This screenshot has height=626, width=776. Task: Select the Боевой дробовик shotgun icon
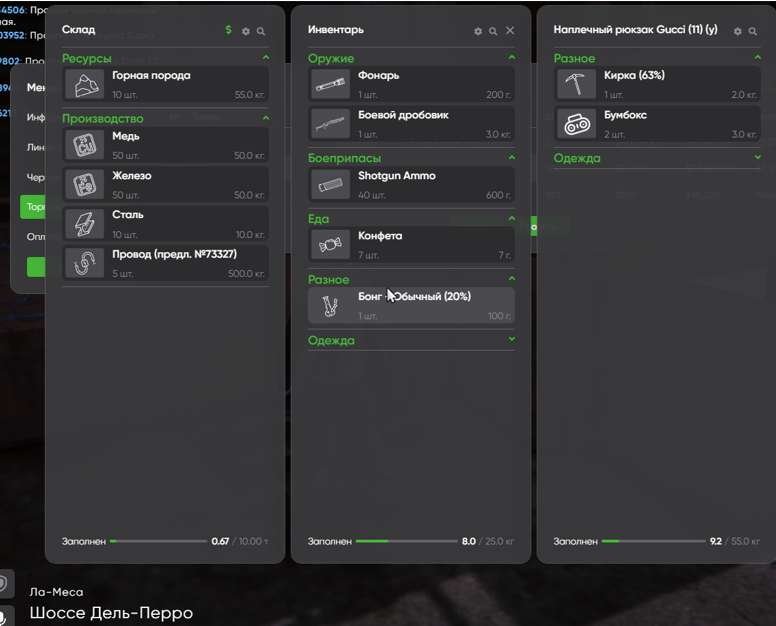[331, 124]
